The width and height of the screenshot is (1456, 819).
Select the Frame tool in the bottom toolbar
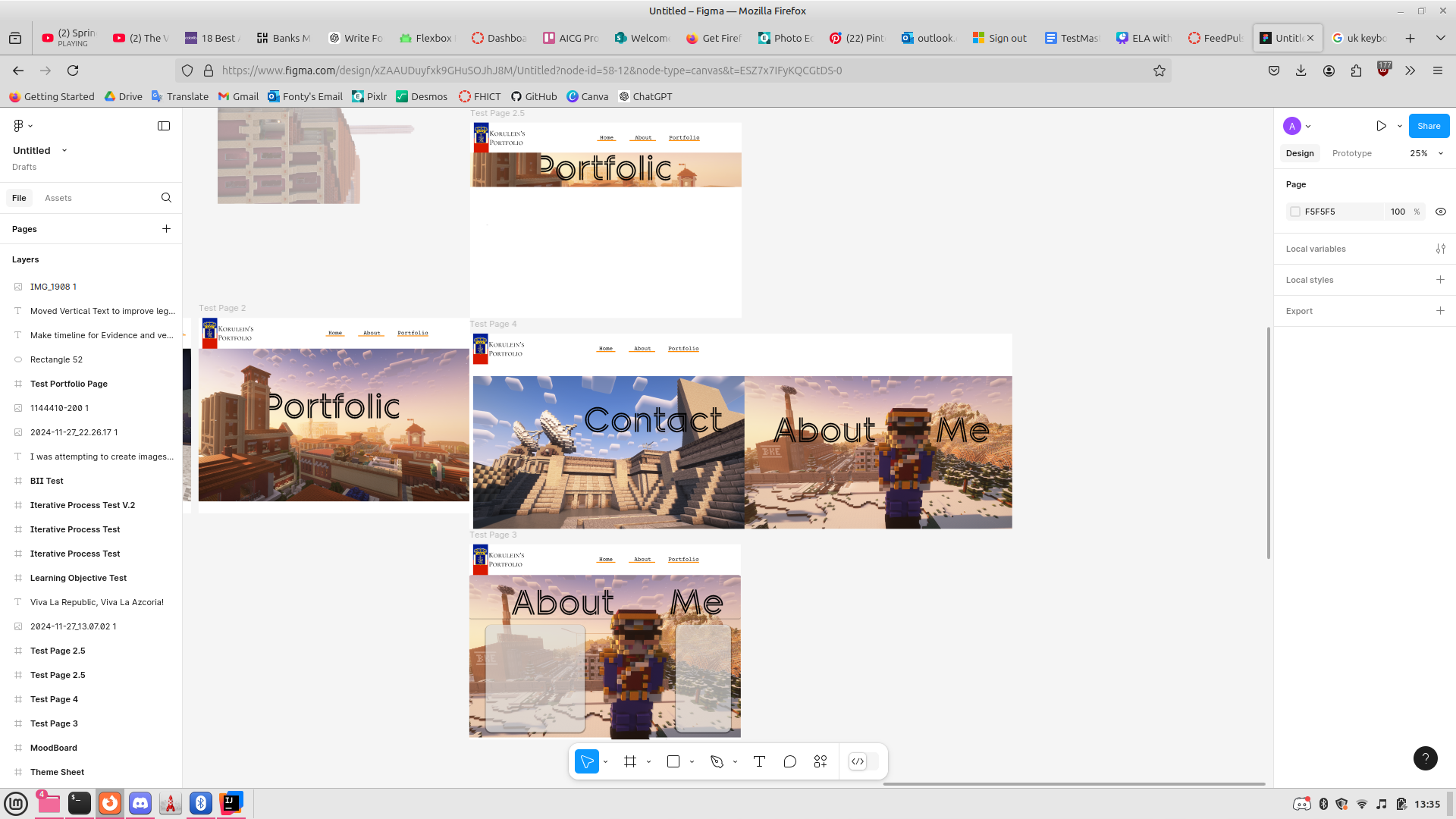pyautogui.click(x=629, y=761)
